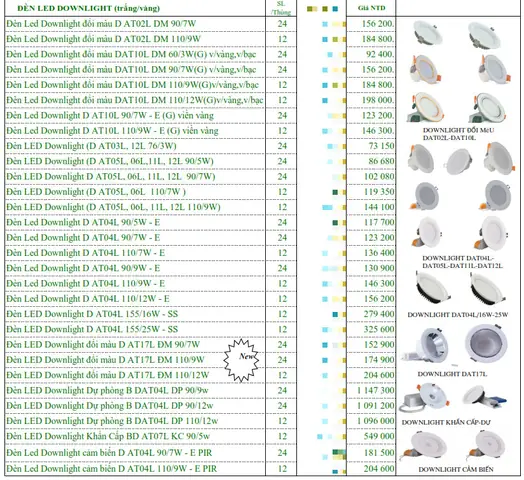Select row 'D AT02L DM 110/9W'
The image size is (524, 480).
[103, 39]
